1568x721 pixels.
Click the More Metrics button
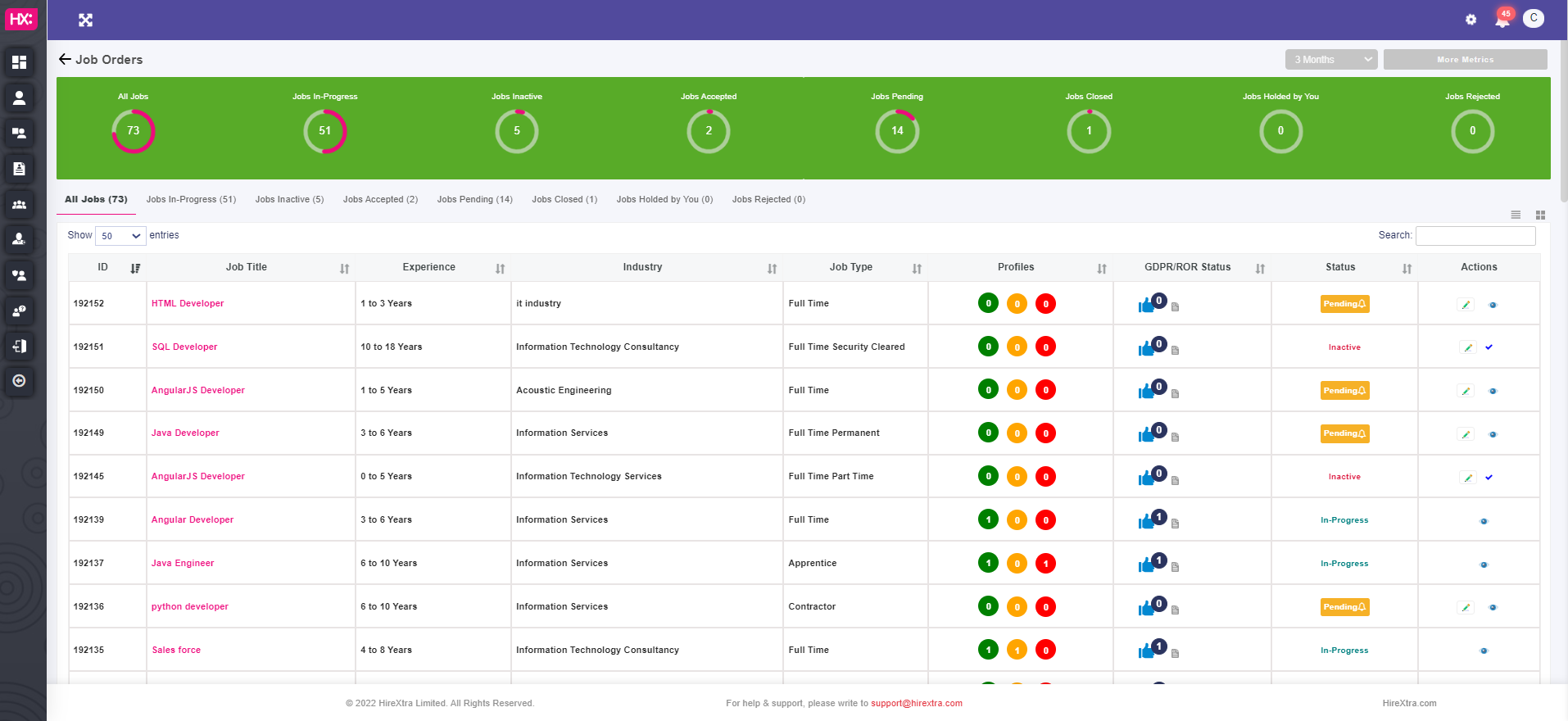1465,60
